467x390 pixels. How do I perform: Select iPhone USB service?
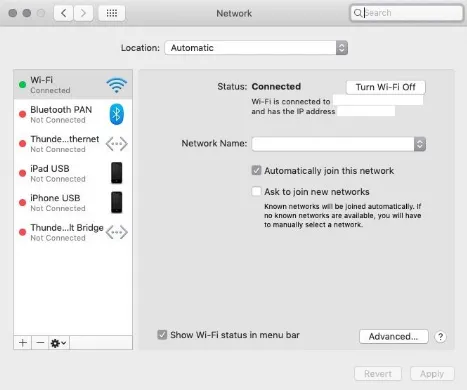click(x=73, y=203)
